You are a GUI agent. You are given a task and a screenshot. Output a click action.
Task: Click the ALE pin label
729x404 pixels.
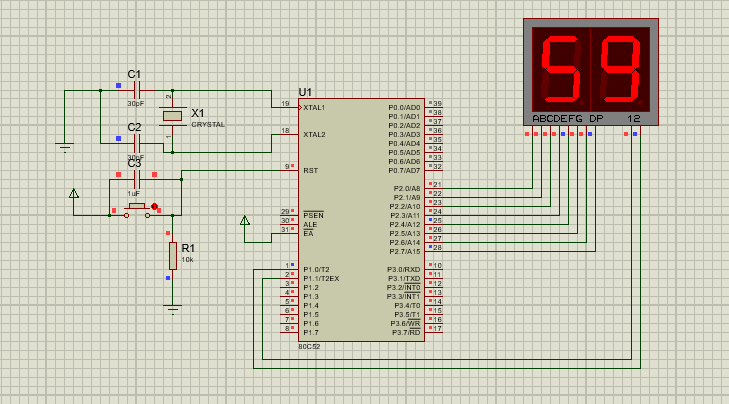click(x=310, y=225)
